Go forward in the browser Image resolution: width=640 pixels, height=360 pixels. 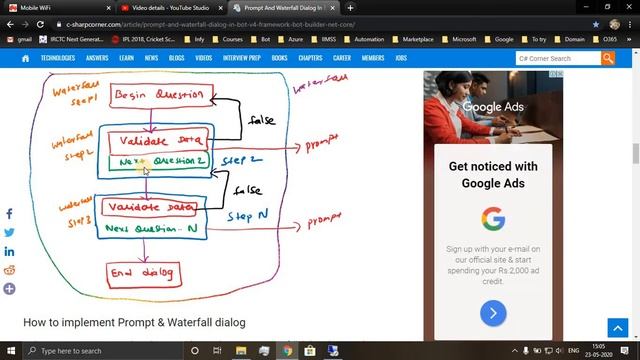point(25,24)
